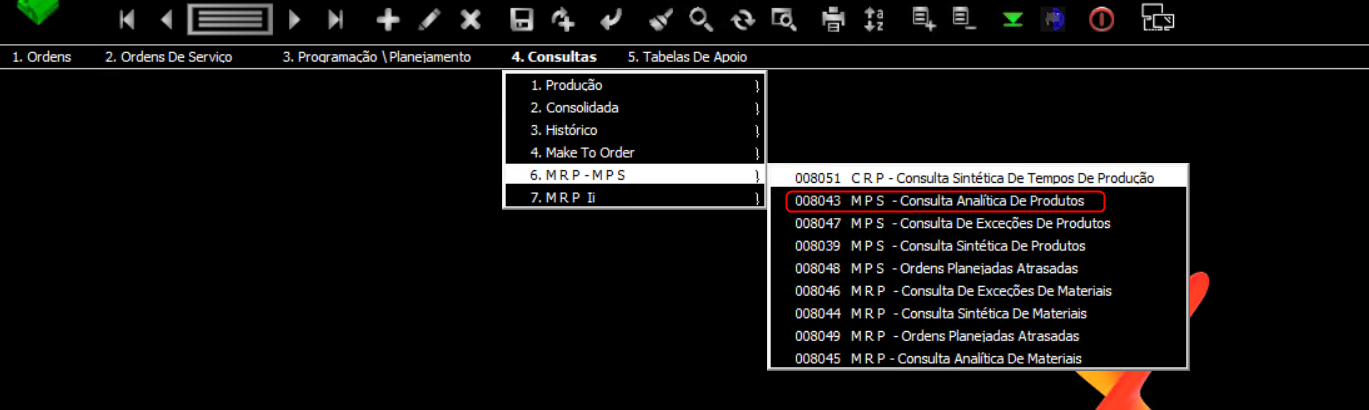The height and width of the screenshot is (410, 1369).
Task: Open the 5. Tabelas De Apoio menu
Action: click(687, 57)
